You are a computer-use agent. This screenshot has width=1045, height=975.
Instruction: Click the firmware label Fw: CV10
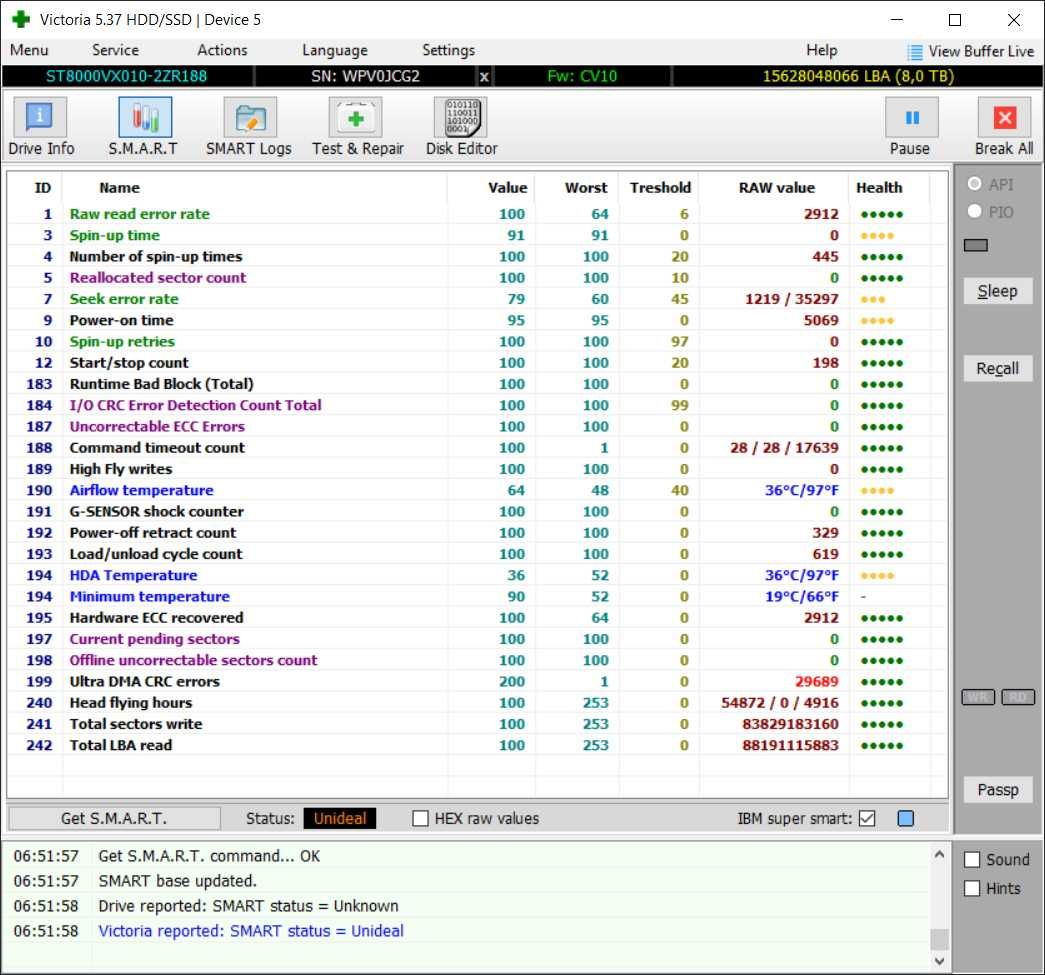[x=582, y=77]
